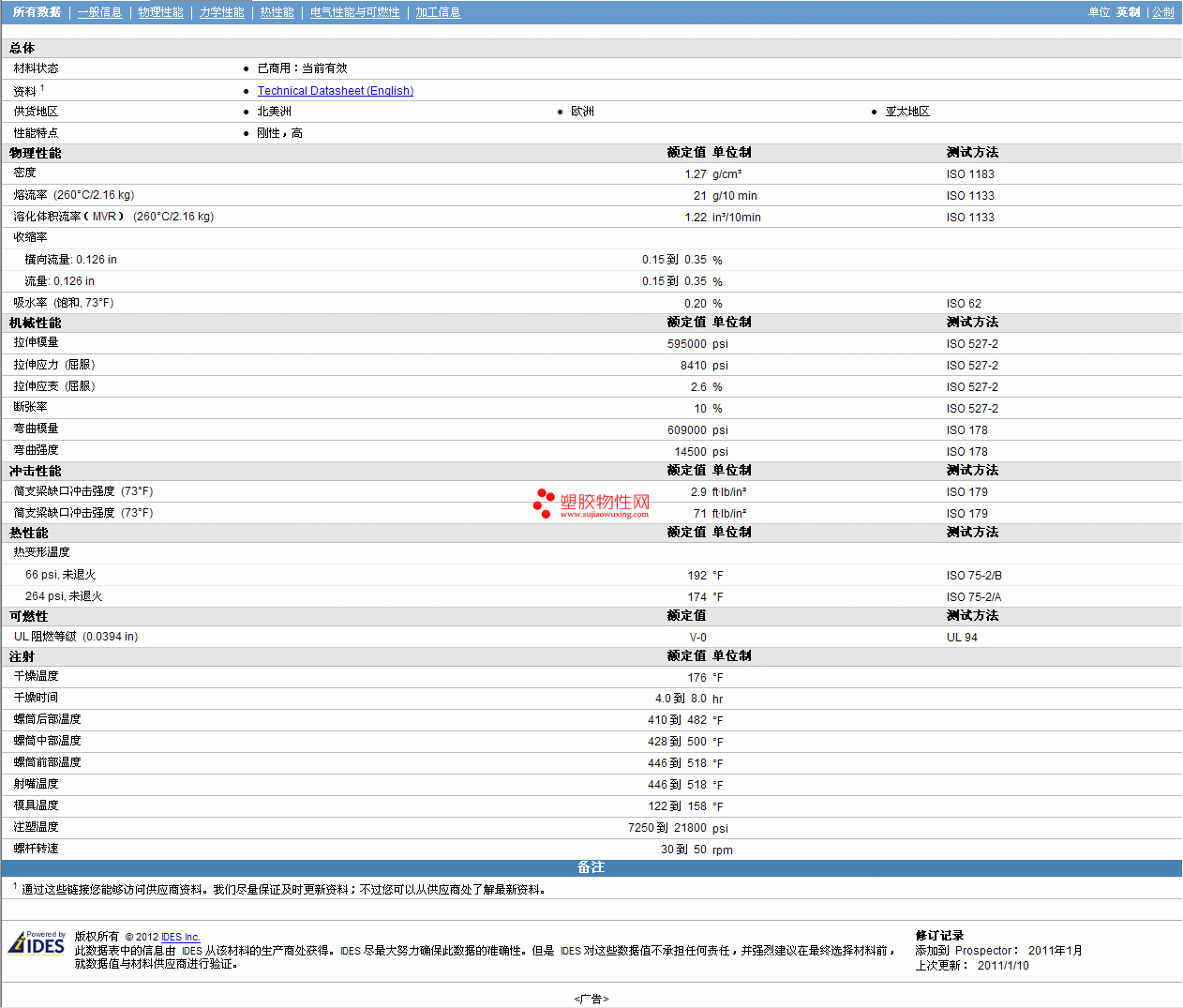Select the 冲击性能 section header
This screenshot has width=1183, height=1008.
[x=36, y=471]
